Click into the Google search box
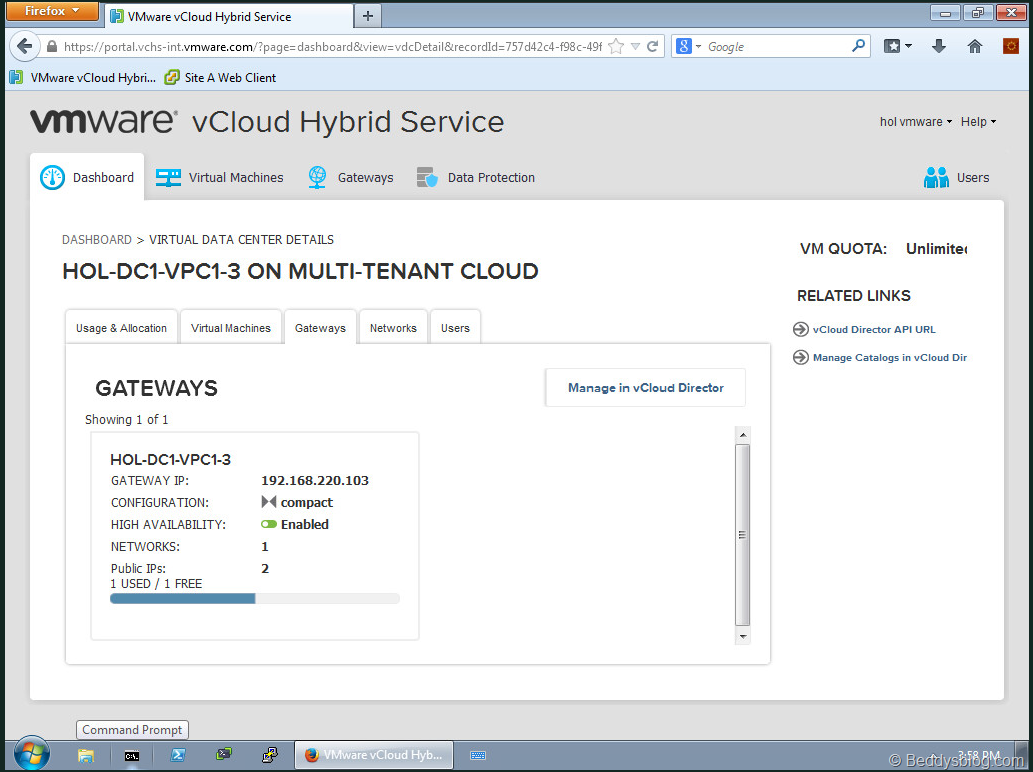Viewport: 1033px width, 772px height. tap(777, 47)
